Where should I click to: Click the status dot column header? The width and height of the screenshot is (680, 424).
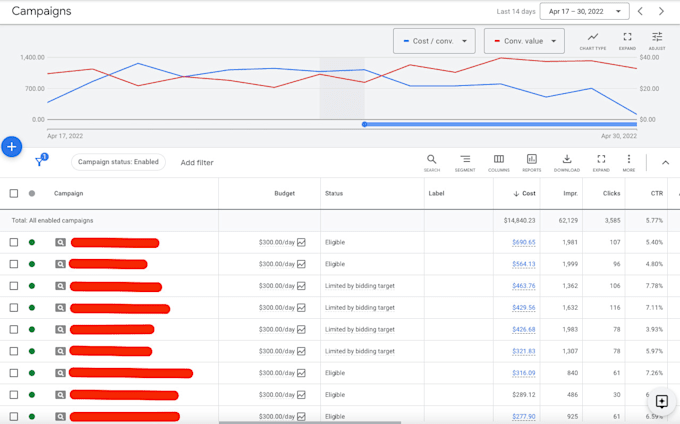[x=32, y=193]
